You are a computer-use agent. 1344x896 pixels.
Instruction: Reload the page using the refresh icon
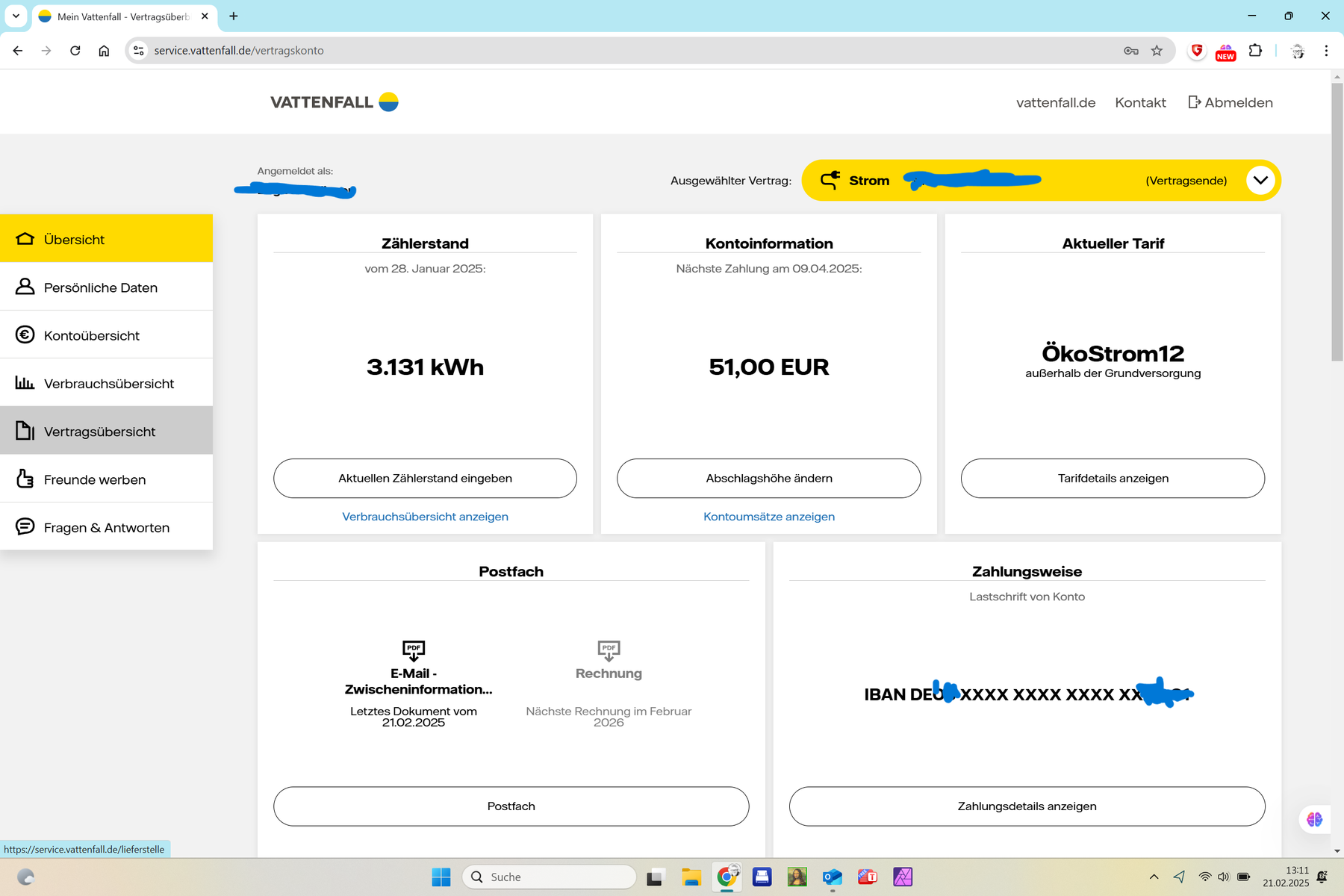[x=75, y=51]
